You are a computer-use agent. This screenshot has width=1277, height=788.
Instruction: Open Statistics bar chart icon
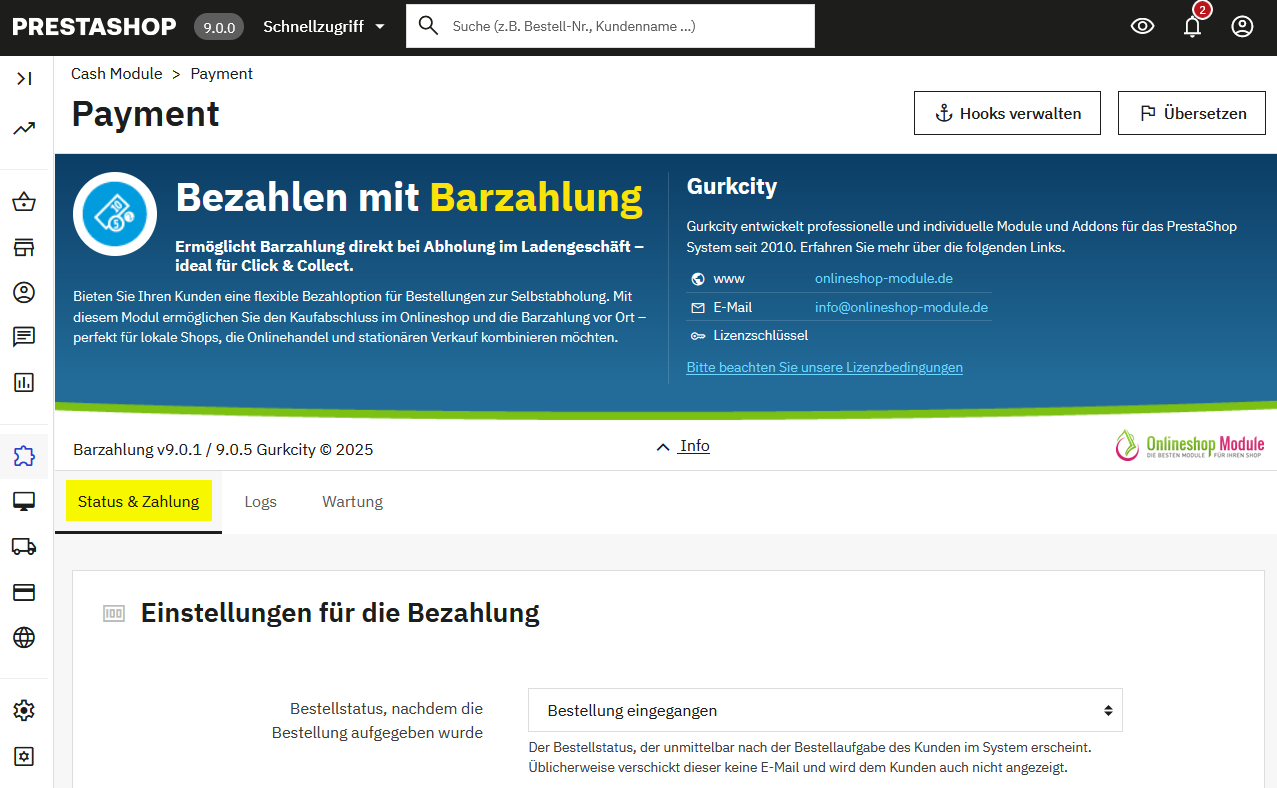[x=24, y=382]
